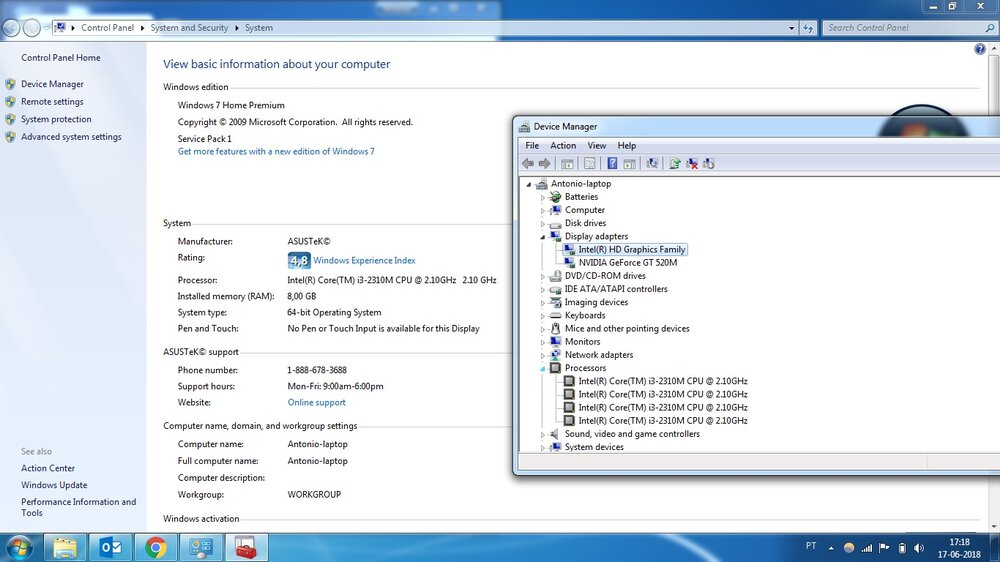1000x562 pixels.
Task: Collapse the Processors node in device tree
Action: (543, 368)
